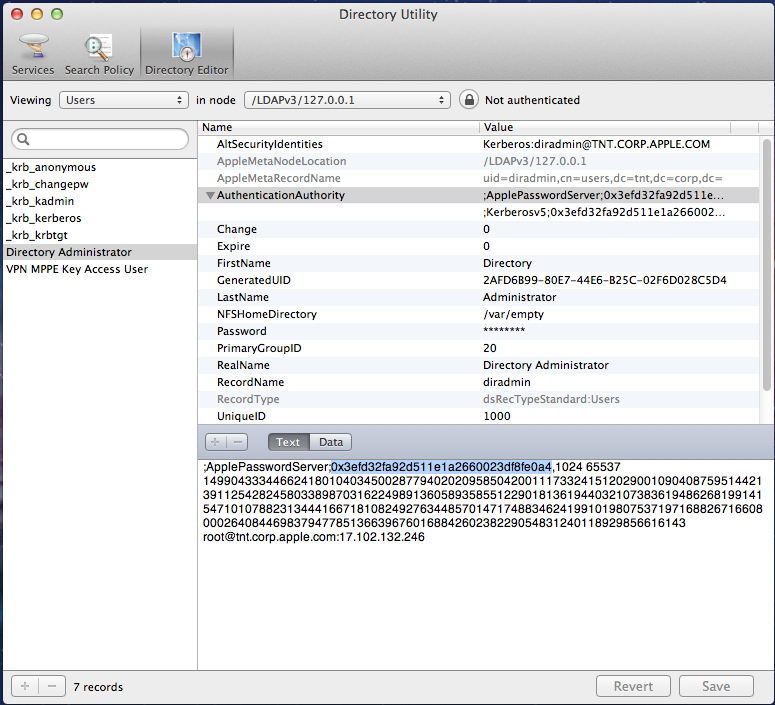Screen dimensions: 775x705
Task: Click the attribute table vertical scrollbar
Action: click(767, 264)
